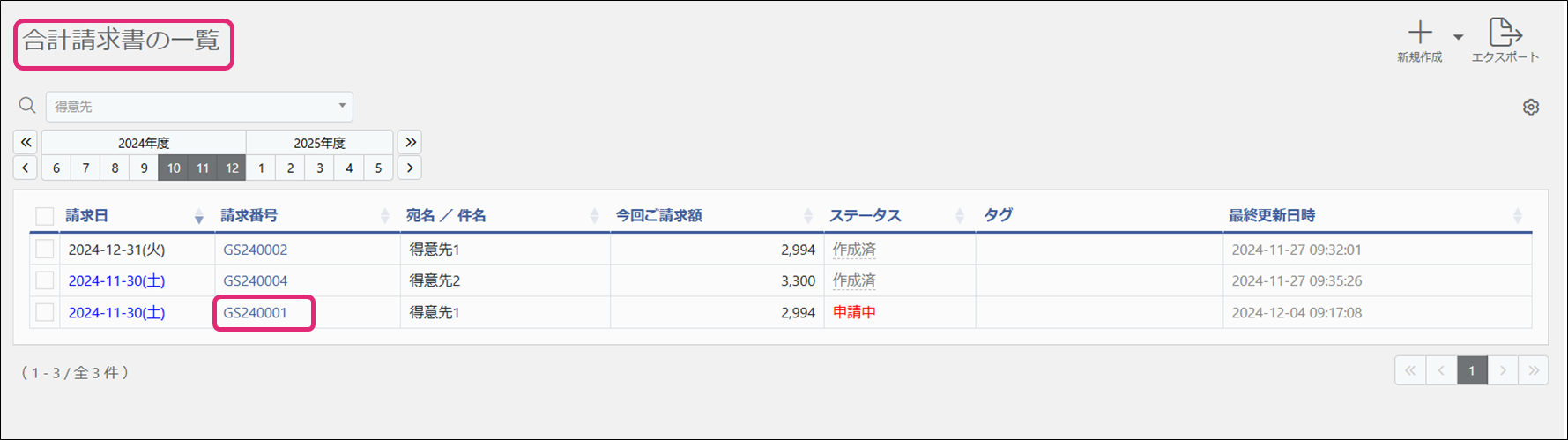Select month 11 in the period bar
This screenshot has width=1568, height=440.
pyautogui.click(x=203, y=168)
